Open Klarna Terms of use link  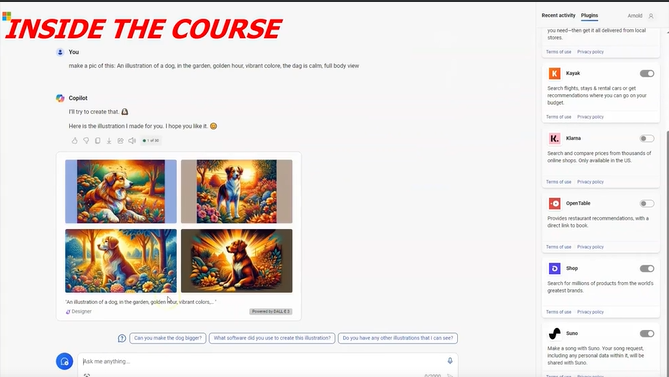coord(558,182)
